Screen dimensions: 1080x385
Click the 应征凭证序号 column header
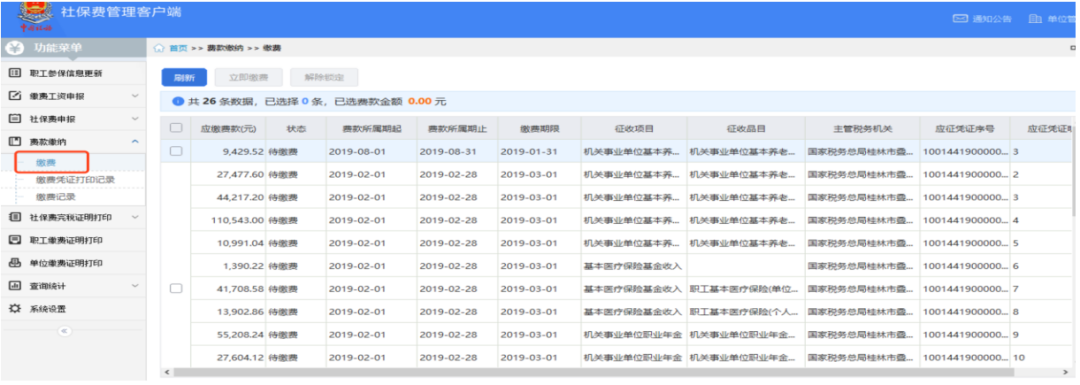click(x=965, y=128)
